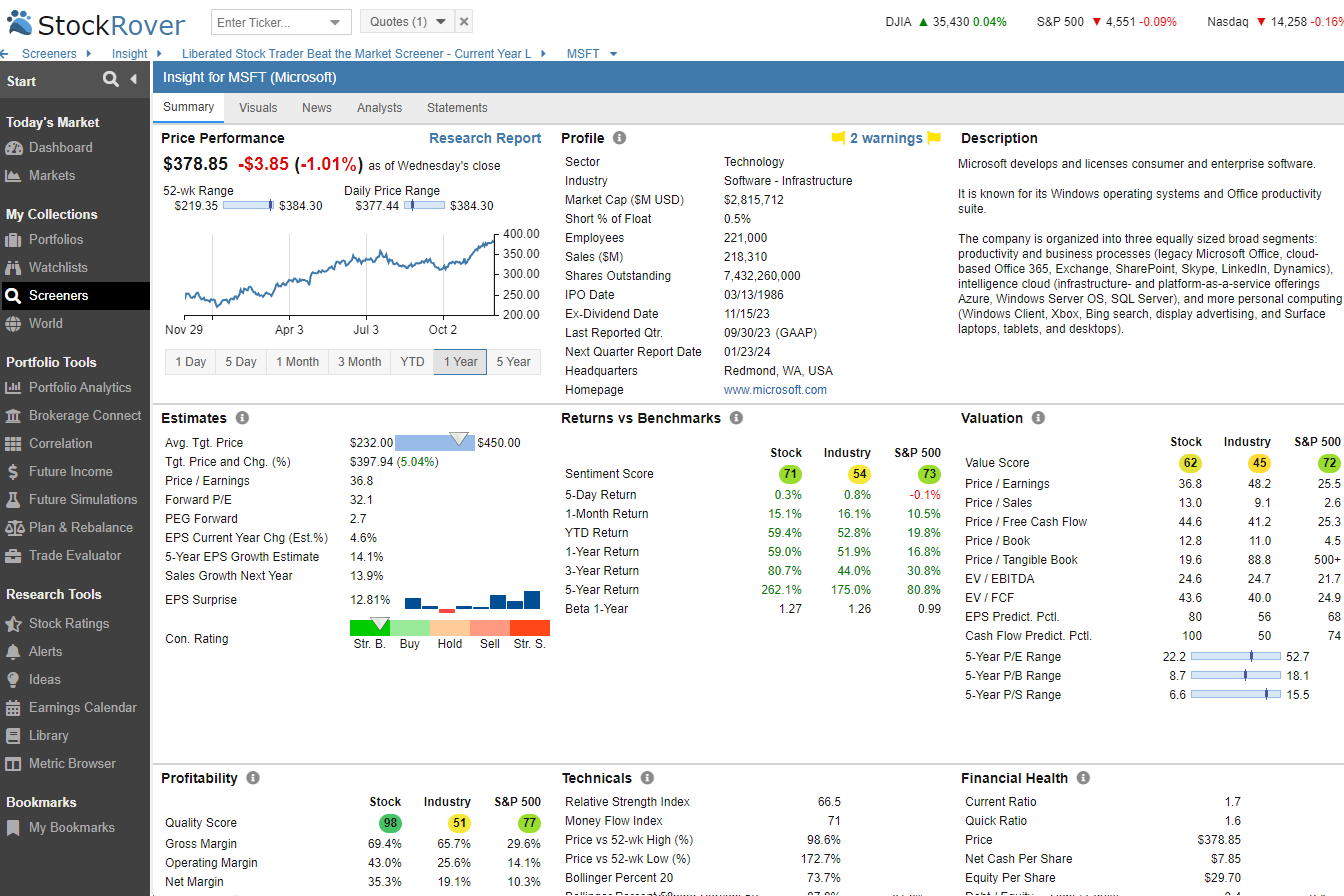Switch to the Visuals tab
The image size is (1344, 896).
click(257, 107)
